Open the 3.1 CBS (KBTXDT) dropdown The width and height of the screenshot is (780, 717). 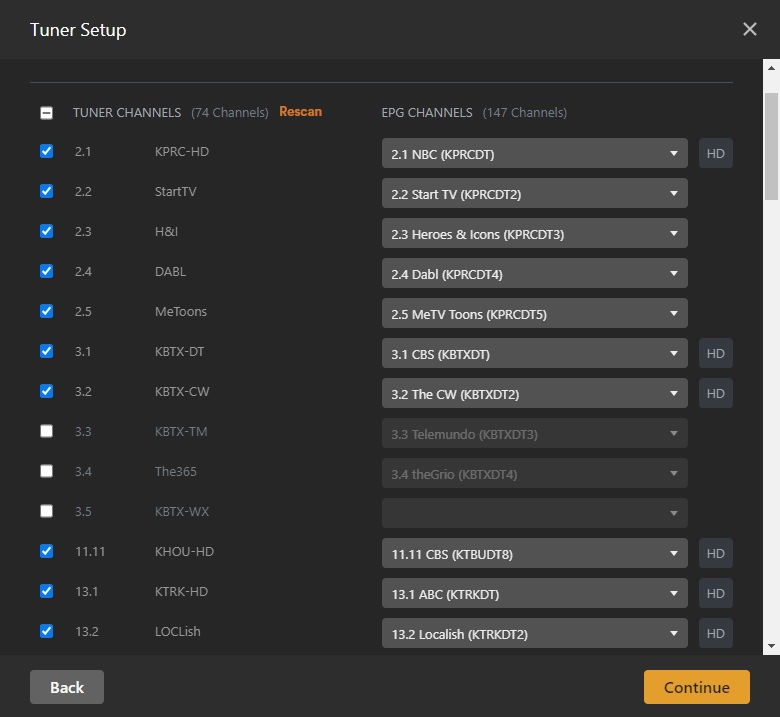coord(534,353)
